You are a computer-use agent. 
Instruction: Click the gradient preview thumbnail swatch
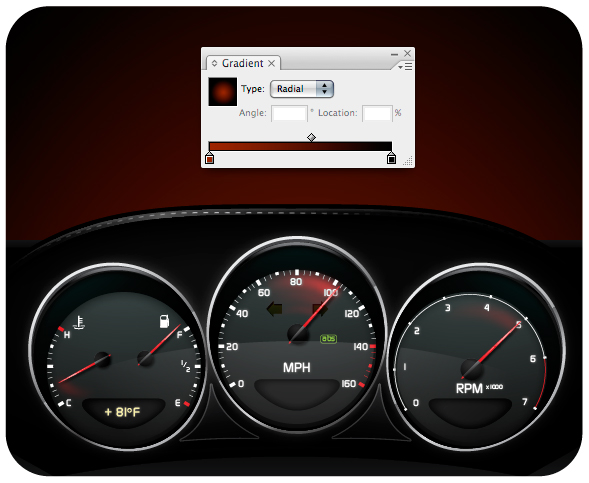tap(223, 91)
